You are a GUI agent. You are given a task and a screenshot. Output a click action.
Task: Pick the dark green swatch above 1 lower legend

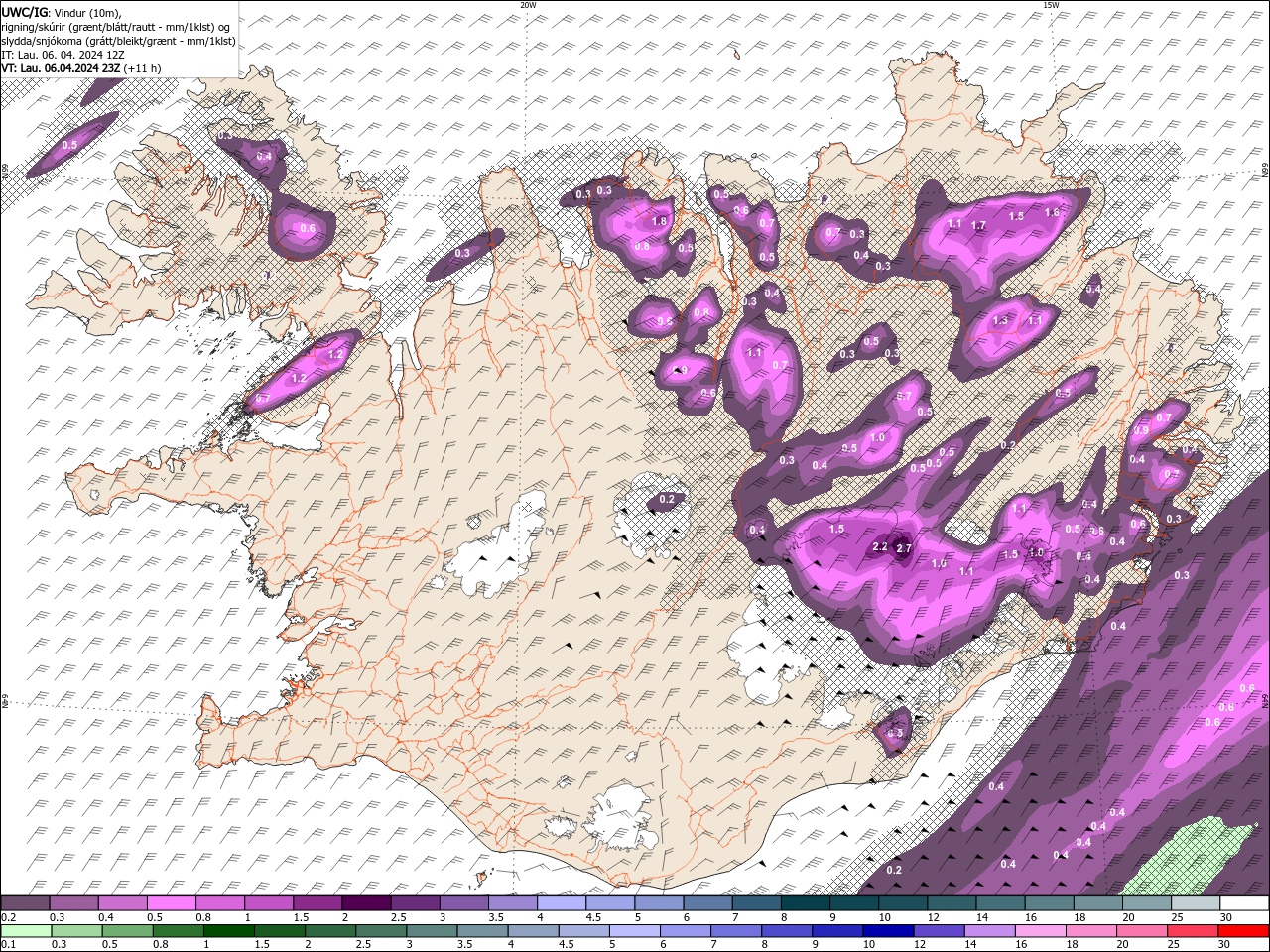228,931
